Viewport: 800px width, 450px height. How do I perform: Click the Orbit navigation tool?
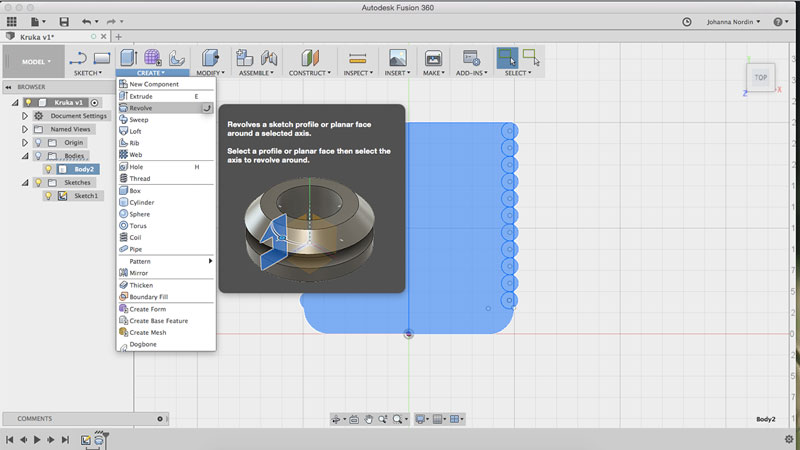click(337, 419)
